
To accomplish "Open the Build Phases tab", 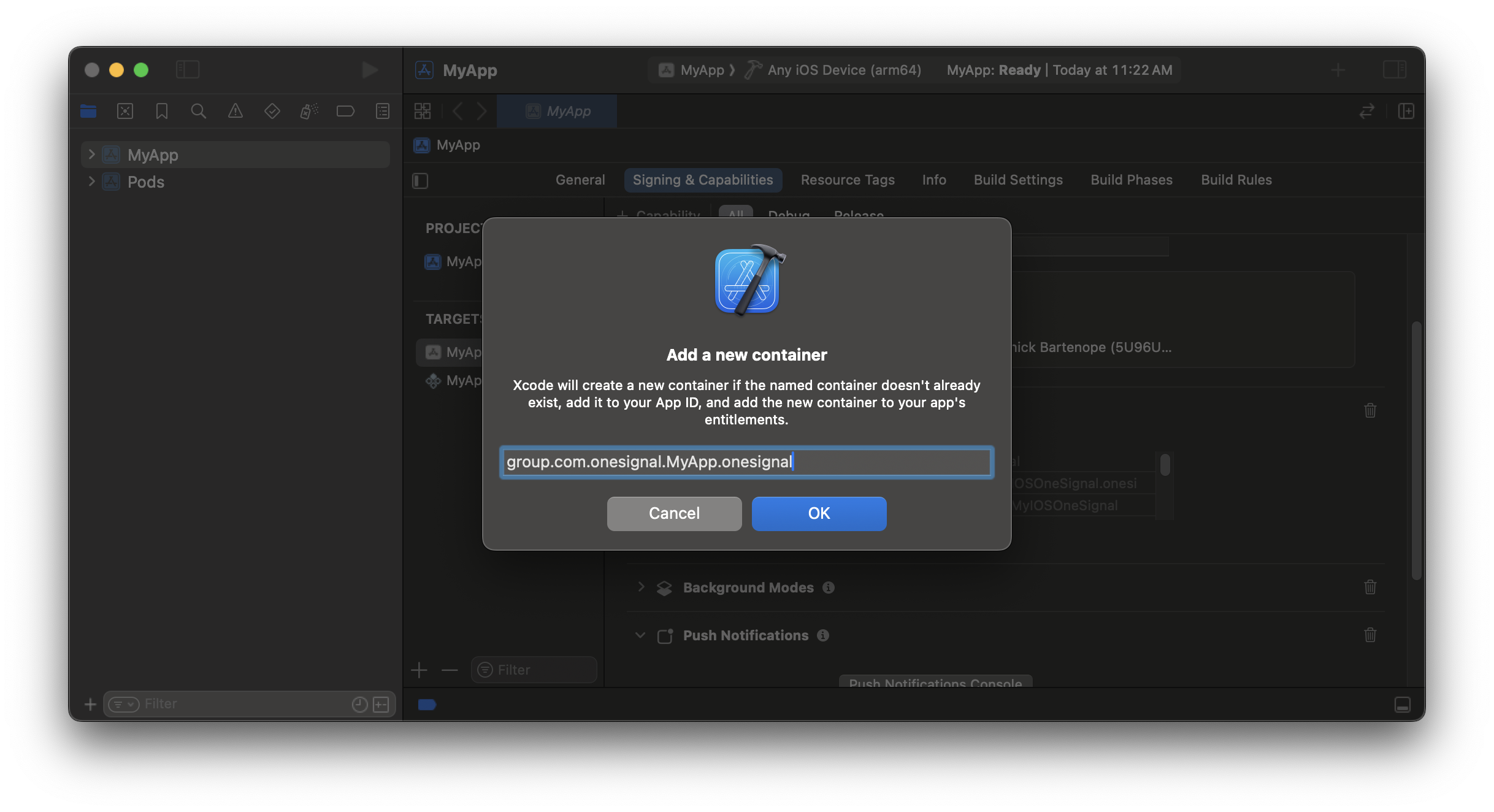I will tap(1132, 180).
